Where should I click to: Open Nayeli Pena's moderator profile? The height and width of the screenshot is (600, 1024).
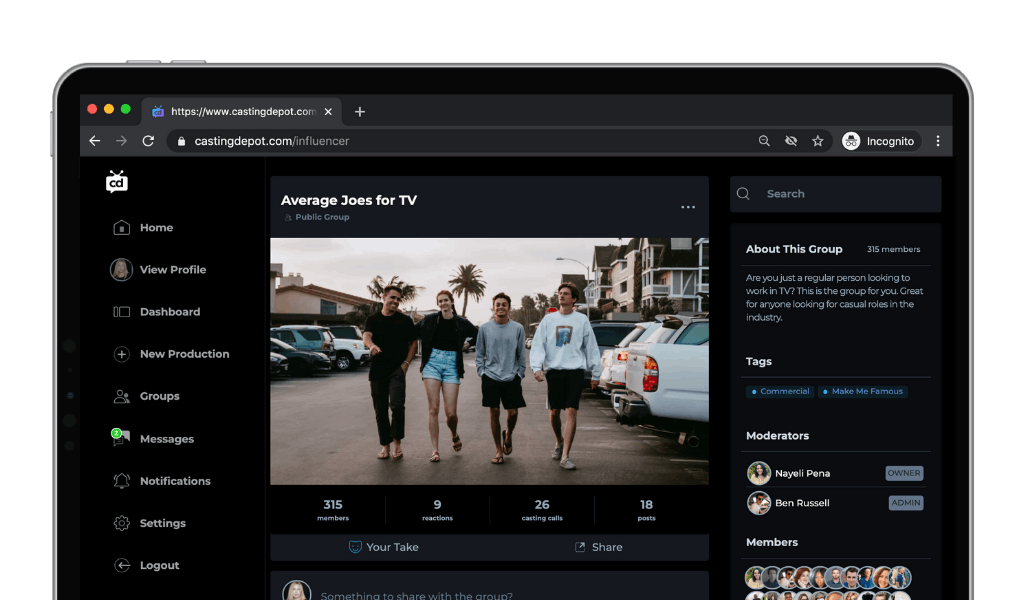click(x=802, y=473)
